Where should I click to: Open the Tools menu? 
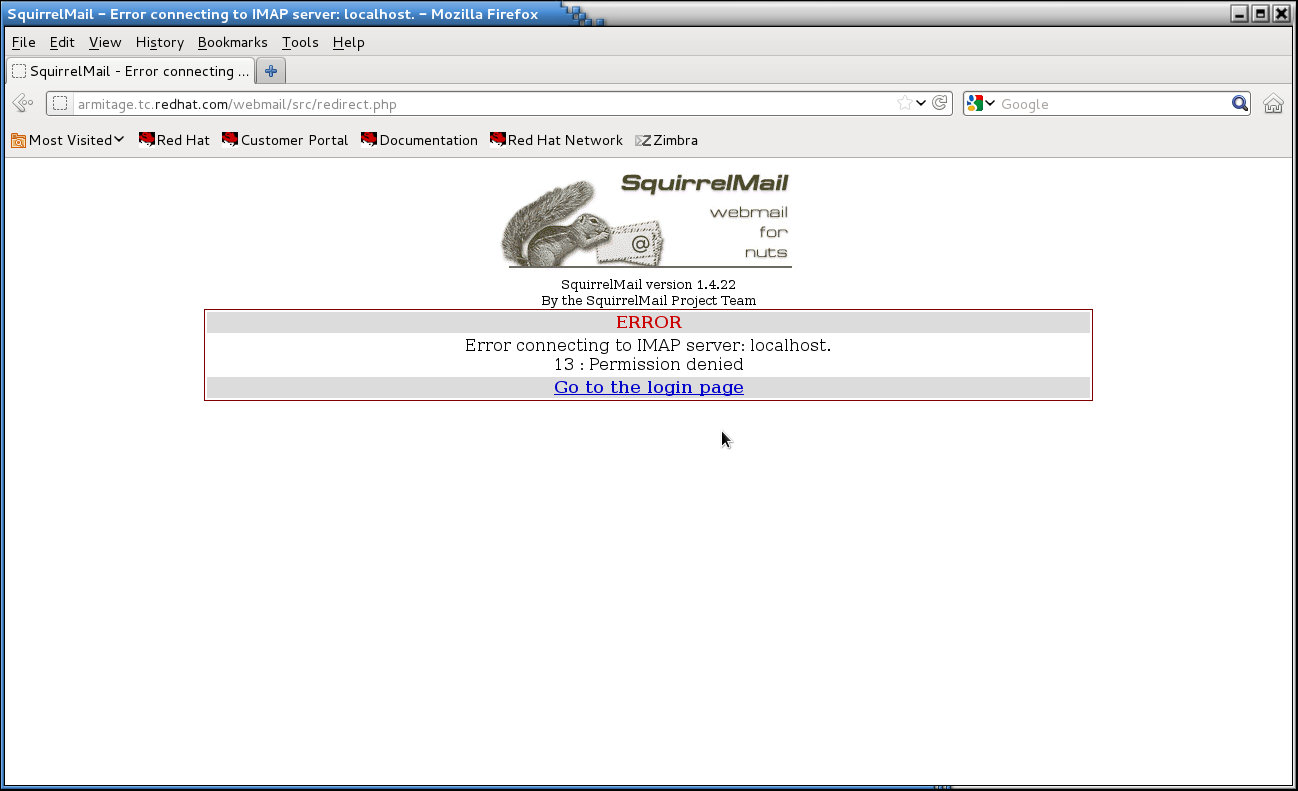tap(300, 42)
